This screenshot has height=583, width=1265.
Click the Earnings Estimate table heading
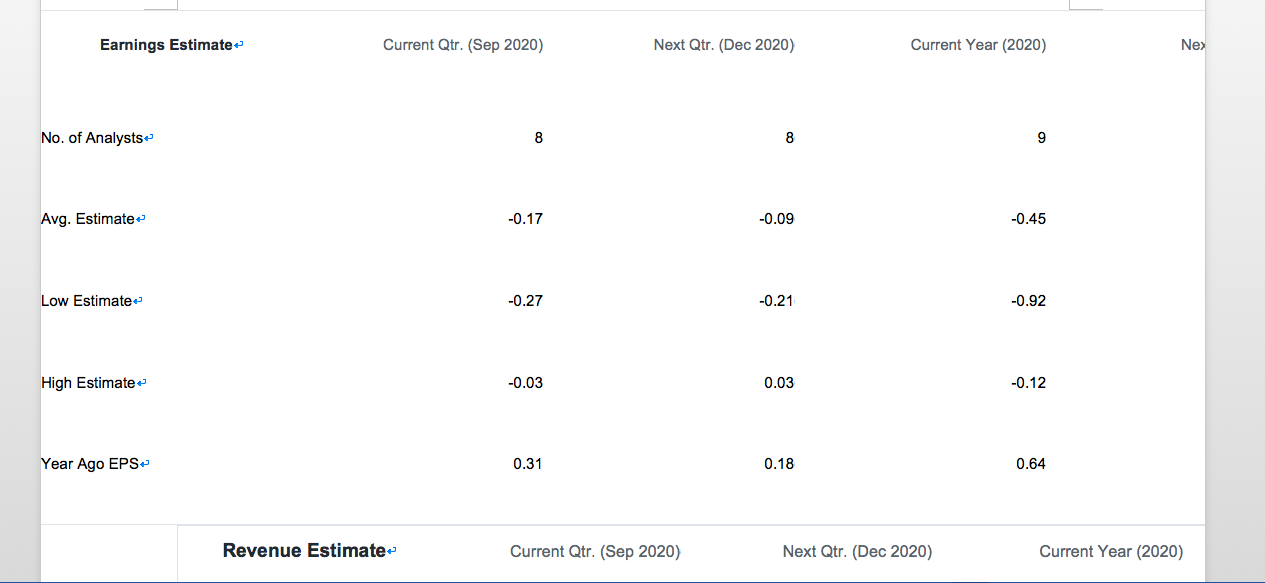(166, 45)
